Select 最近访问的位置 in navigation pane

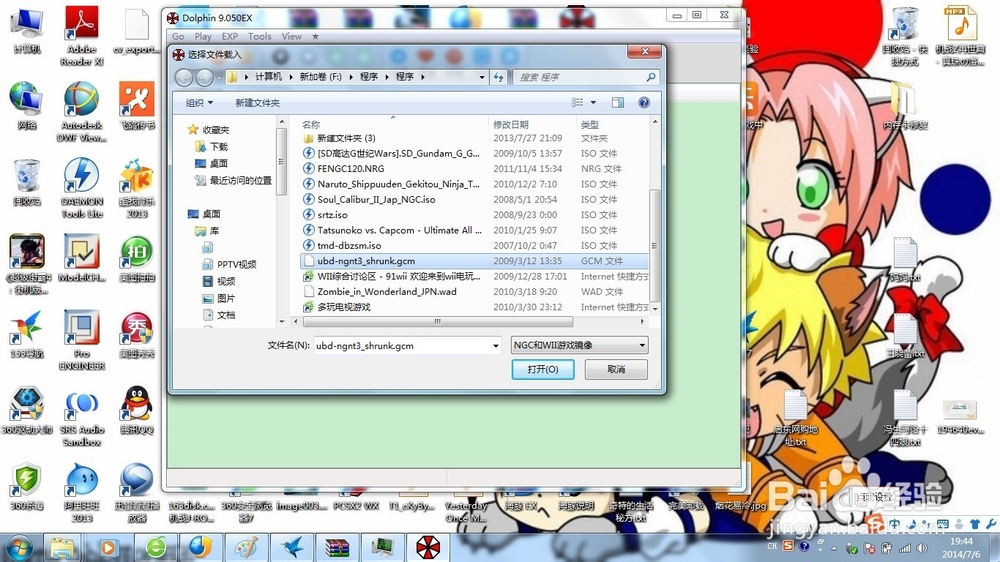233,181
